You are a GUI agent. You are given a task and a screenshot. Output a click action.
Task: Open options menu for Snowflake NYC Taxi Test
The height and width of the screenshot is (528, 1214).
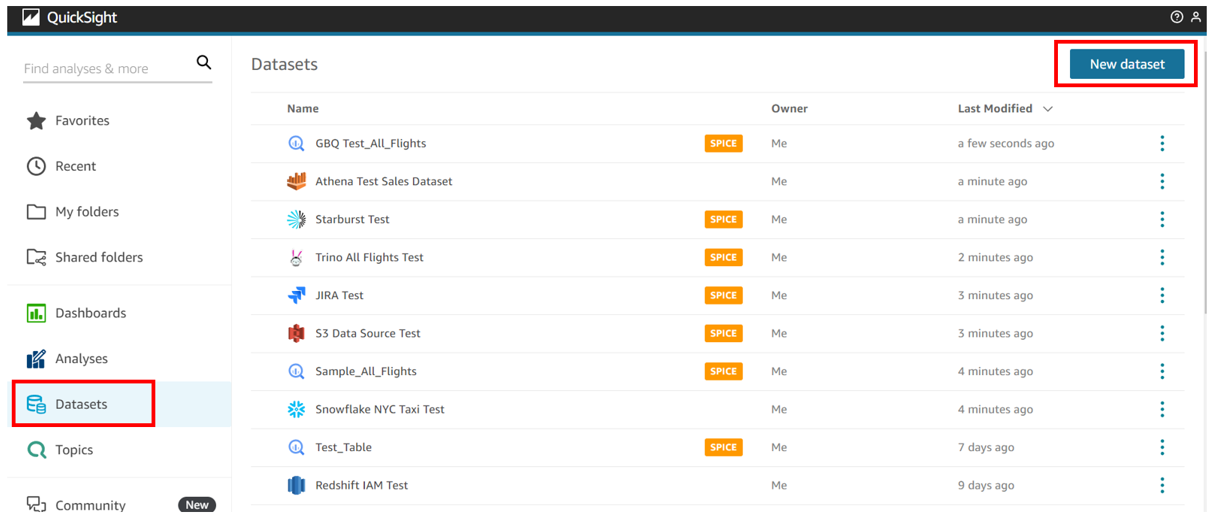click(1162, 410)
